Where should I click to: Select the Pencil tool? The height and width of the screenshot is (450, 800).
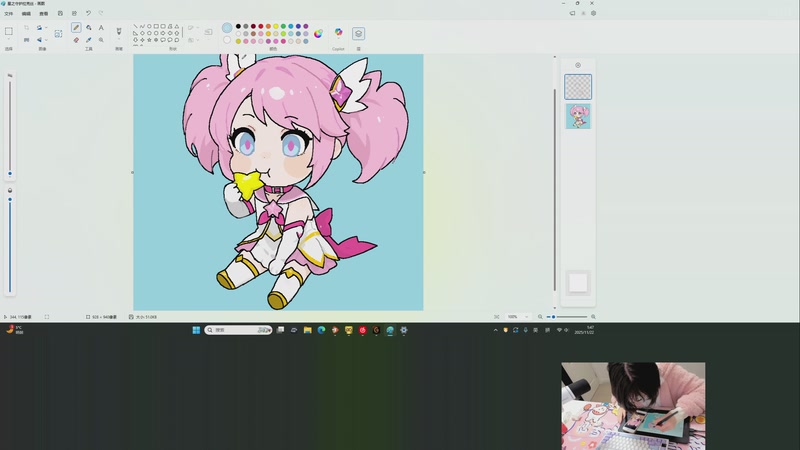click(76, 28)
